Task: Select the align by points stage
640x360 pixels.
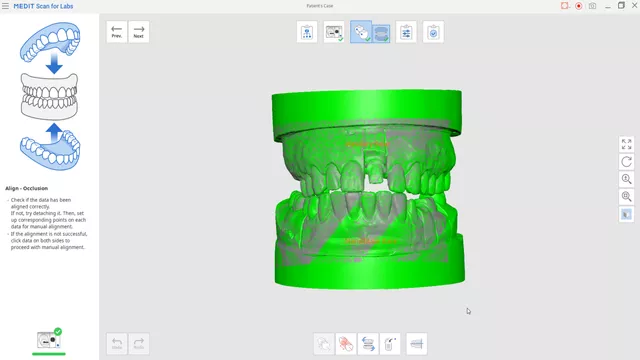Action: (x=361, y=32)
